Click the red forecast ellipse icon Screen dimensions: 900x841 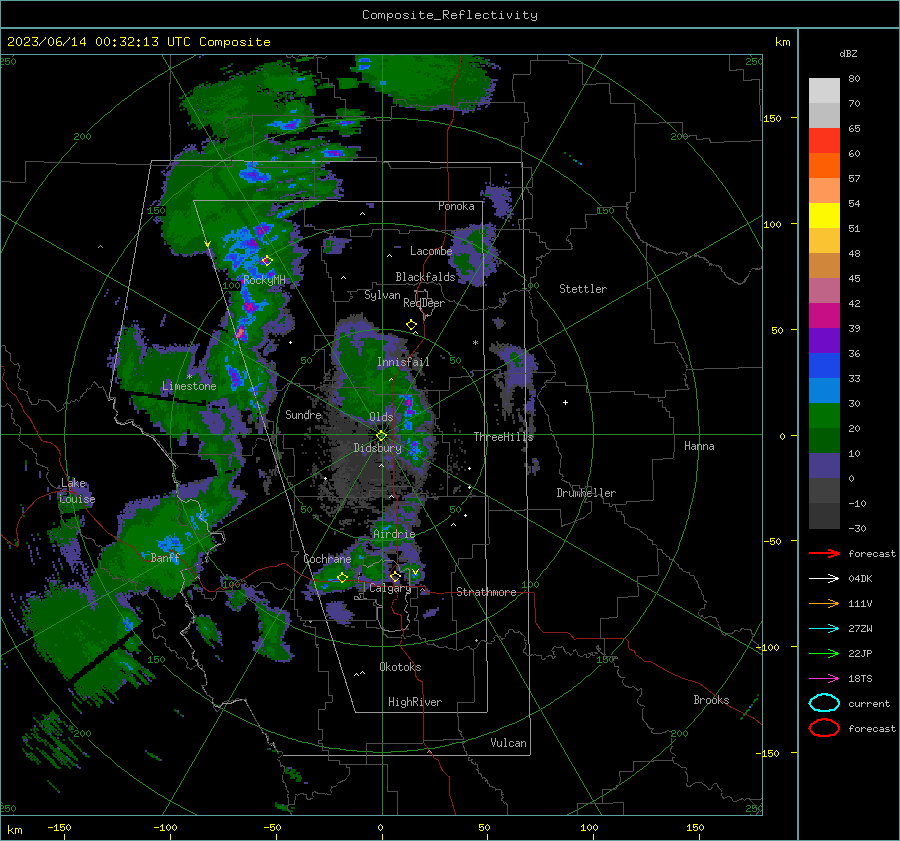(824, 728)
